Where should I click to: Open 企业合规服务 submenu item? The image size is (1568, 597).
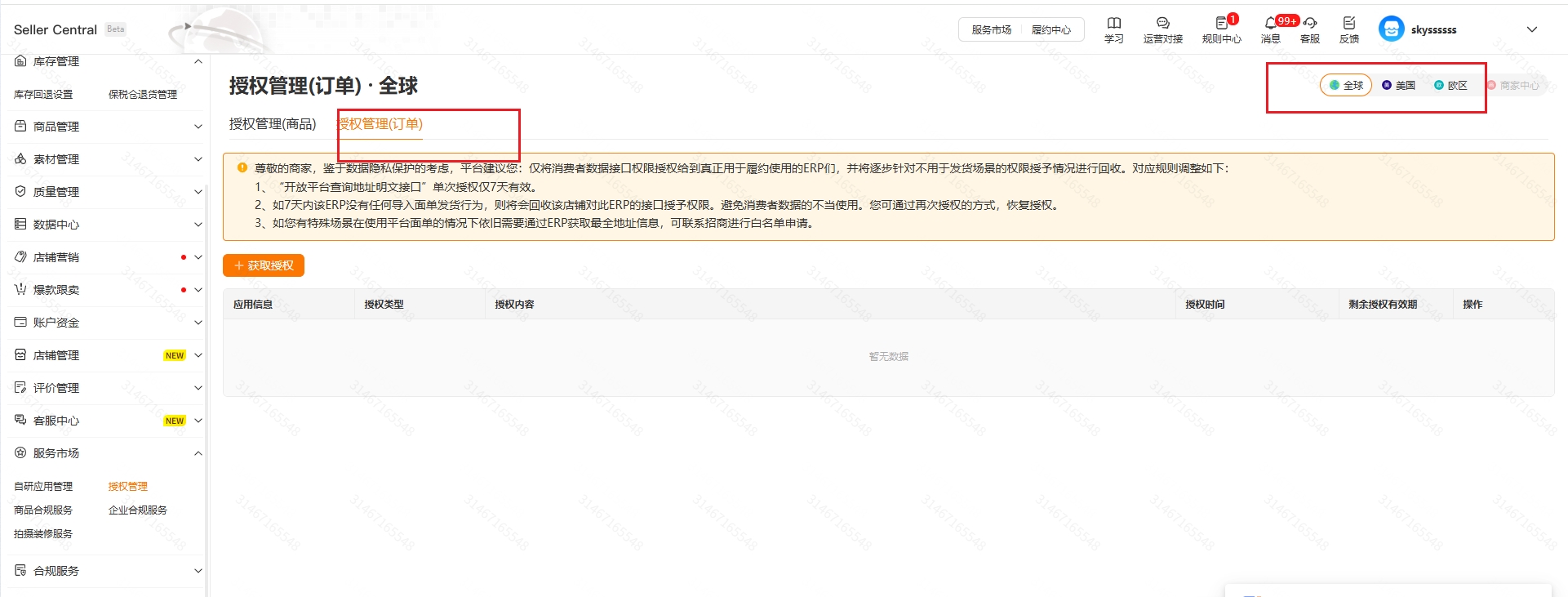138,510
